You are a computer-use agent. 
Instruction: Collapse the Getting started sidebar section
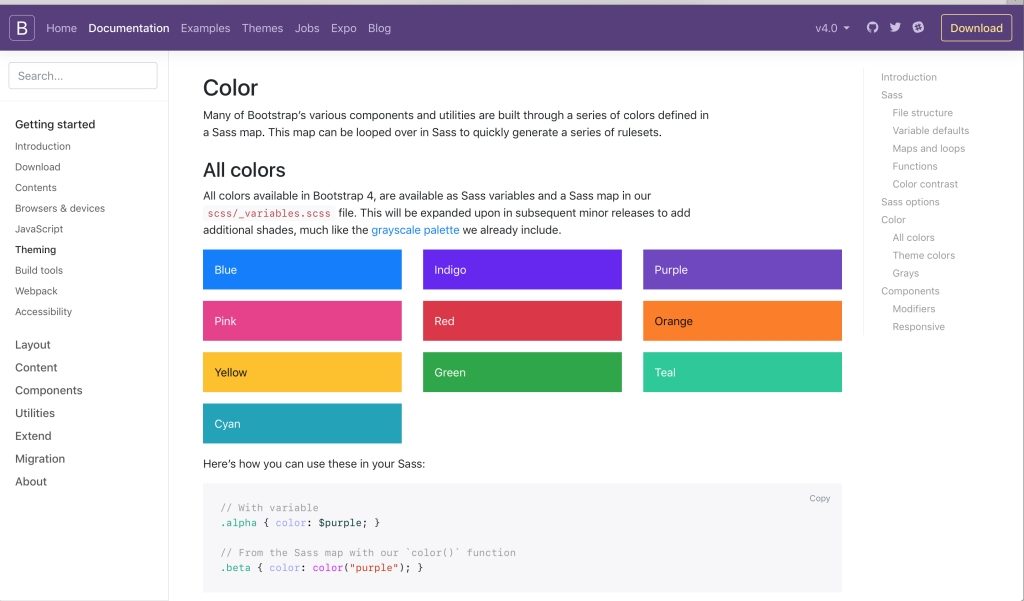(x=55, y=124)
